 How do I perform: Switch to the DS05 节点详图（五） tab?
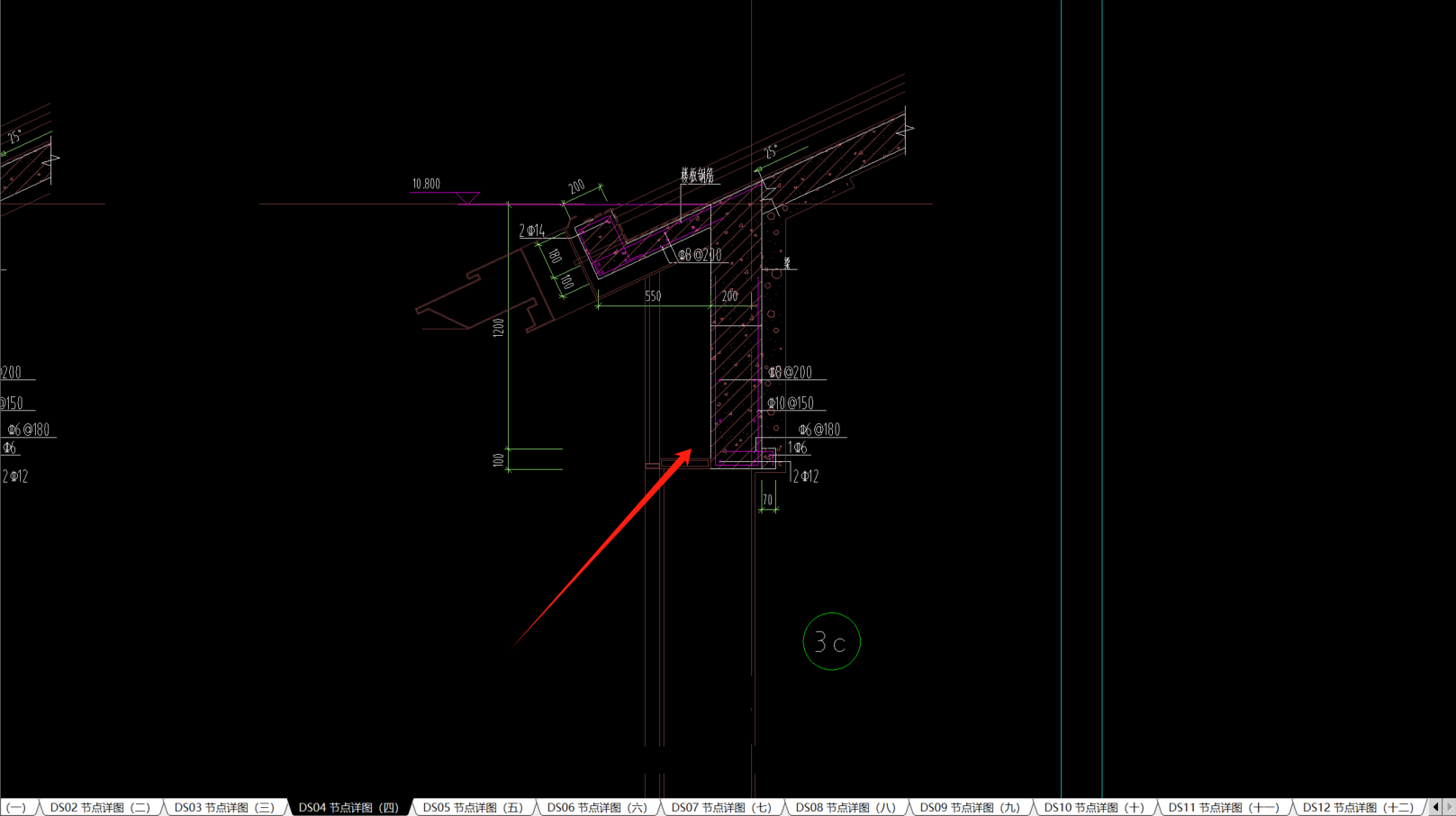click(473, 807)
